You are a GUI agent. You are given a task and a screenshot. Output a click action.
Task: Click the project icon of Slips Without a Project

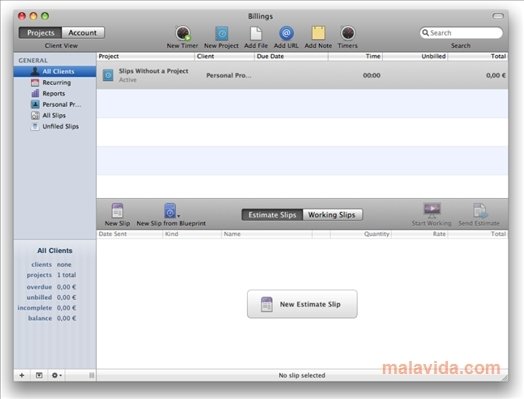tap(108, 75)
